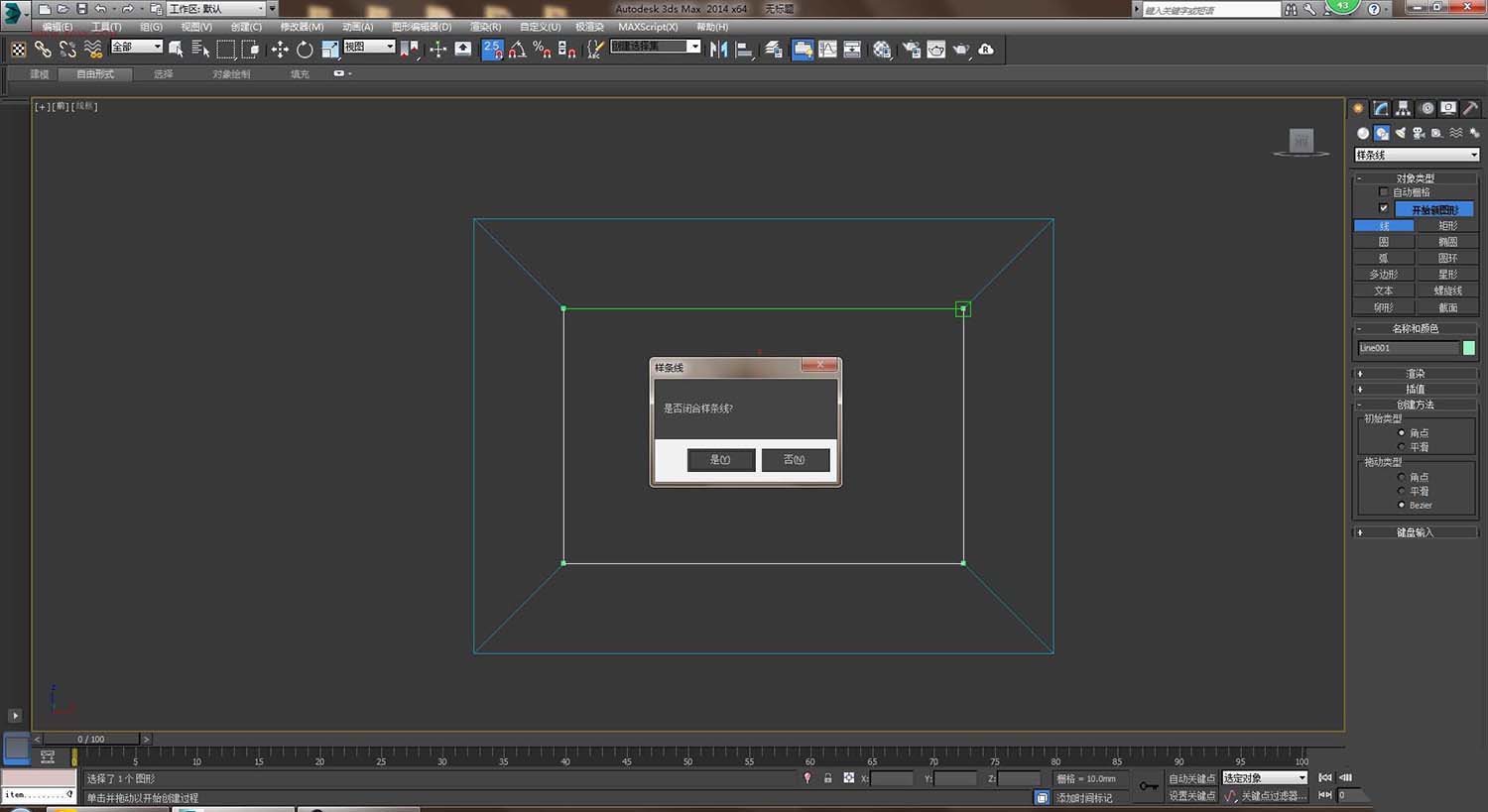1488x812 pixels.
Task: Toggle the 2.5D Snaps icon
Action: [x=492, y=50]
